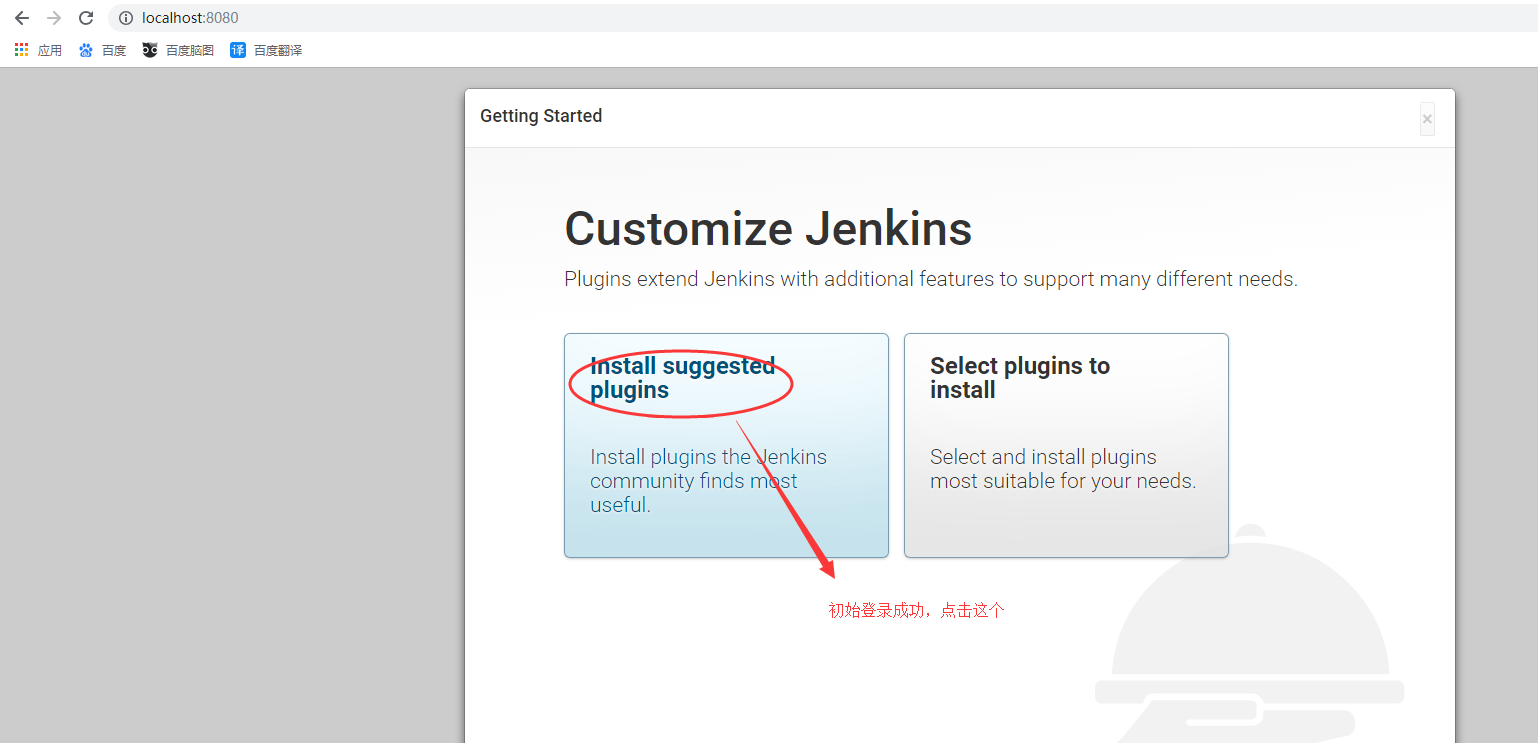The image size is (1538, 743).
Task: Click the browser back arrow
Action: coord(22,18)
